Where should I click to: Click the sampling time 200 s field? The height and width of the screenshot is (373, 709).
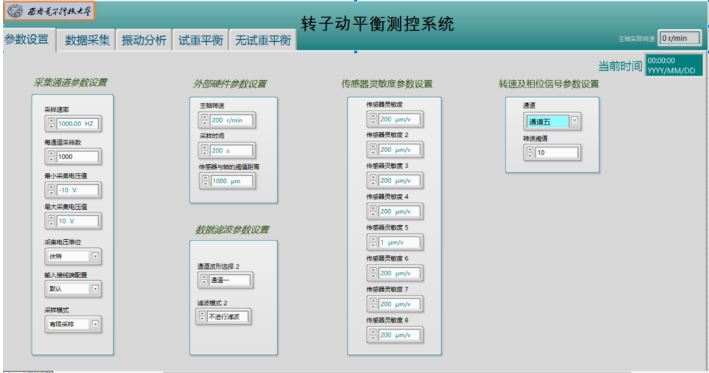pyautogui.click(x=232, y=151)
